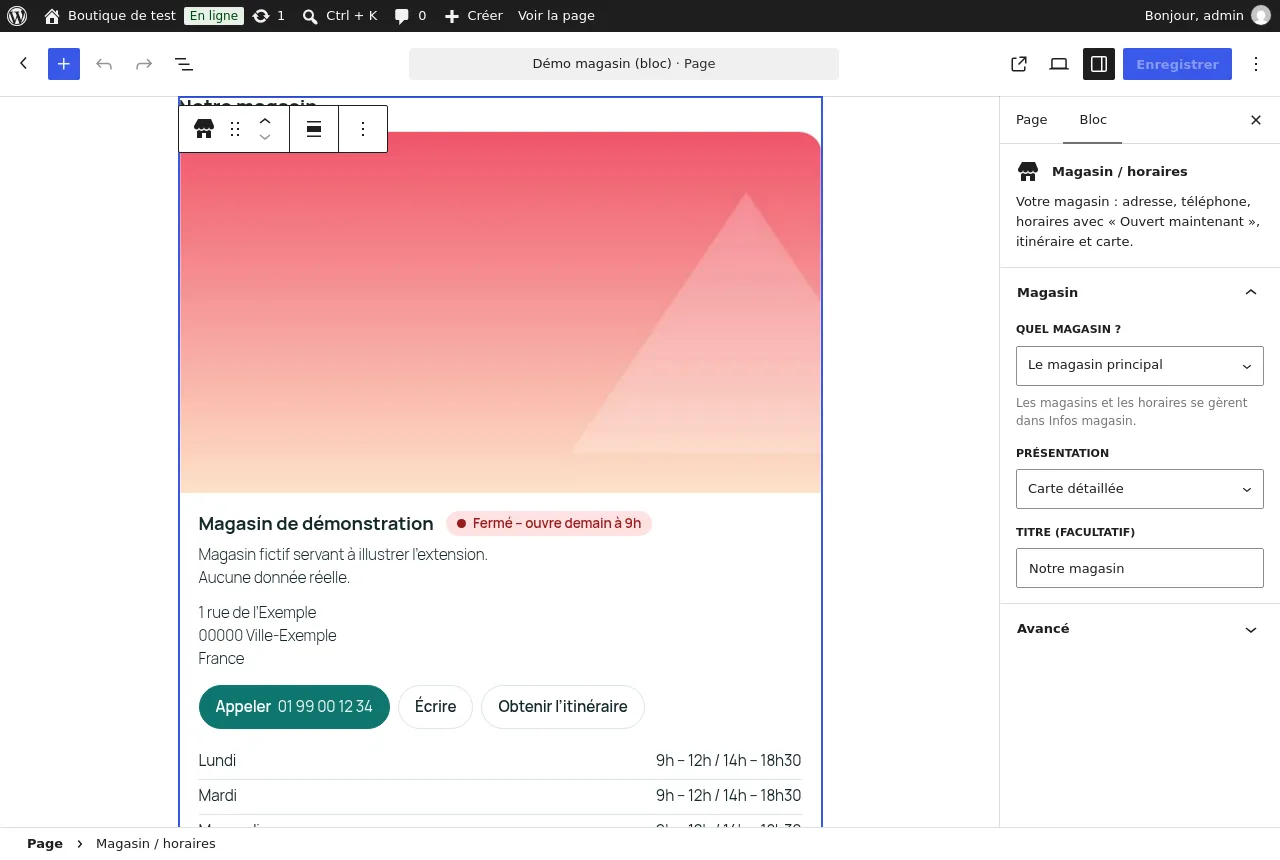The image size is (1280, 860).
Task: Select Magasin / horaires in the breadcrumb
Action: click(x=156, y=844)
